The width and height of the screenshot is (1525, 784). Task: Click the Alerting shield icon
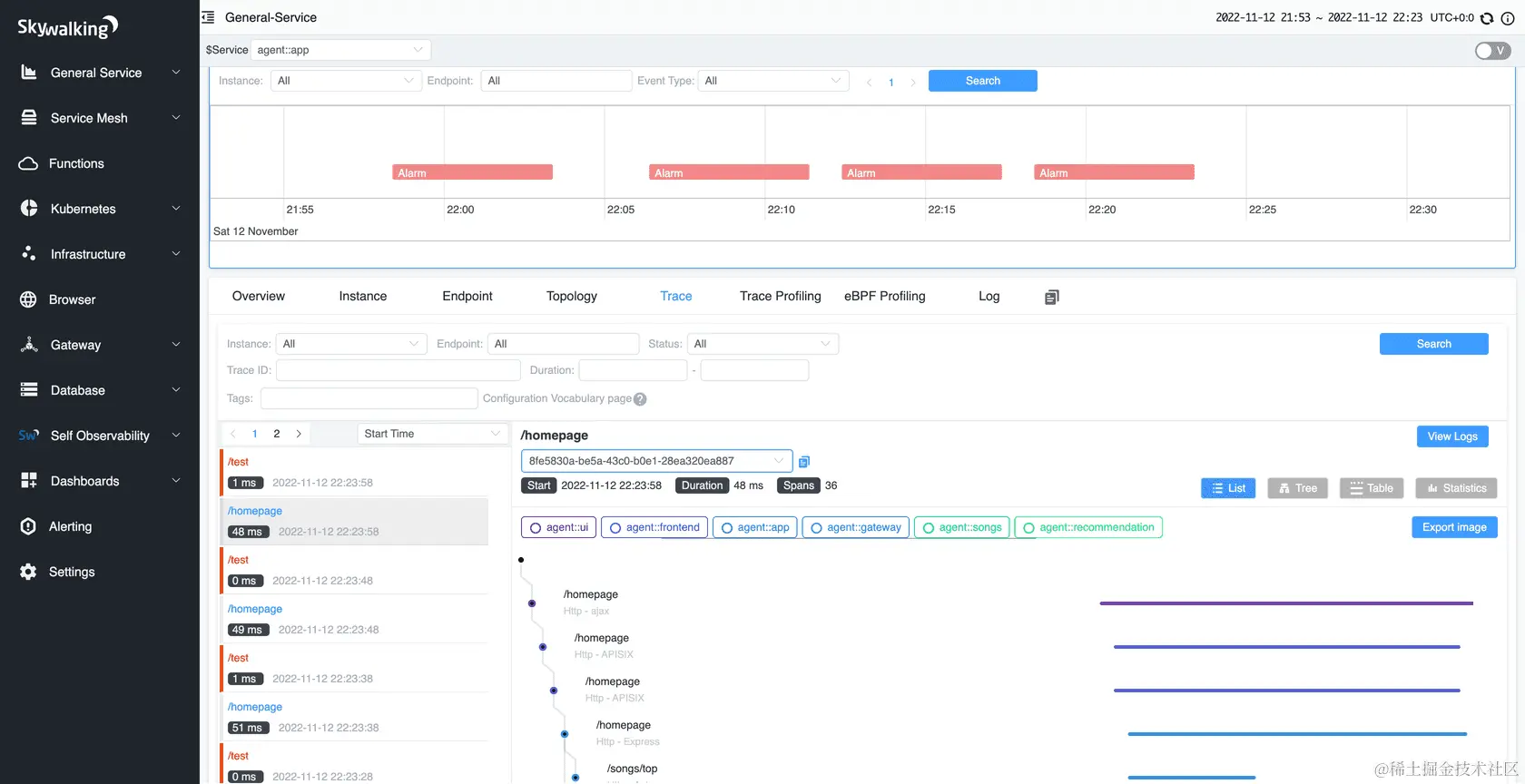pos(28,526)
